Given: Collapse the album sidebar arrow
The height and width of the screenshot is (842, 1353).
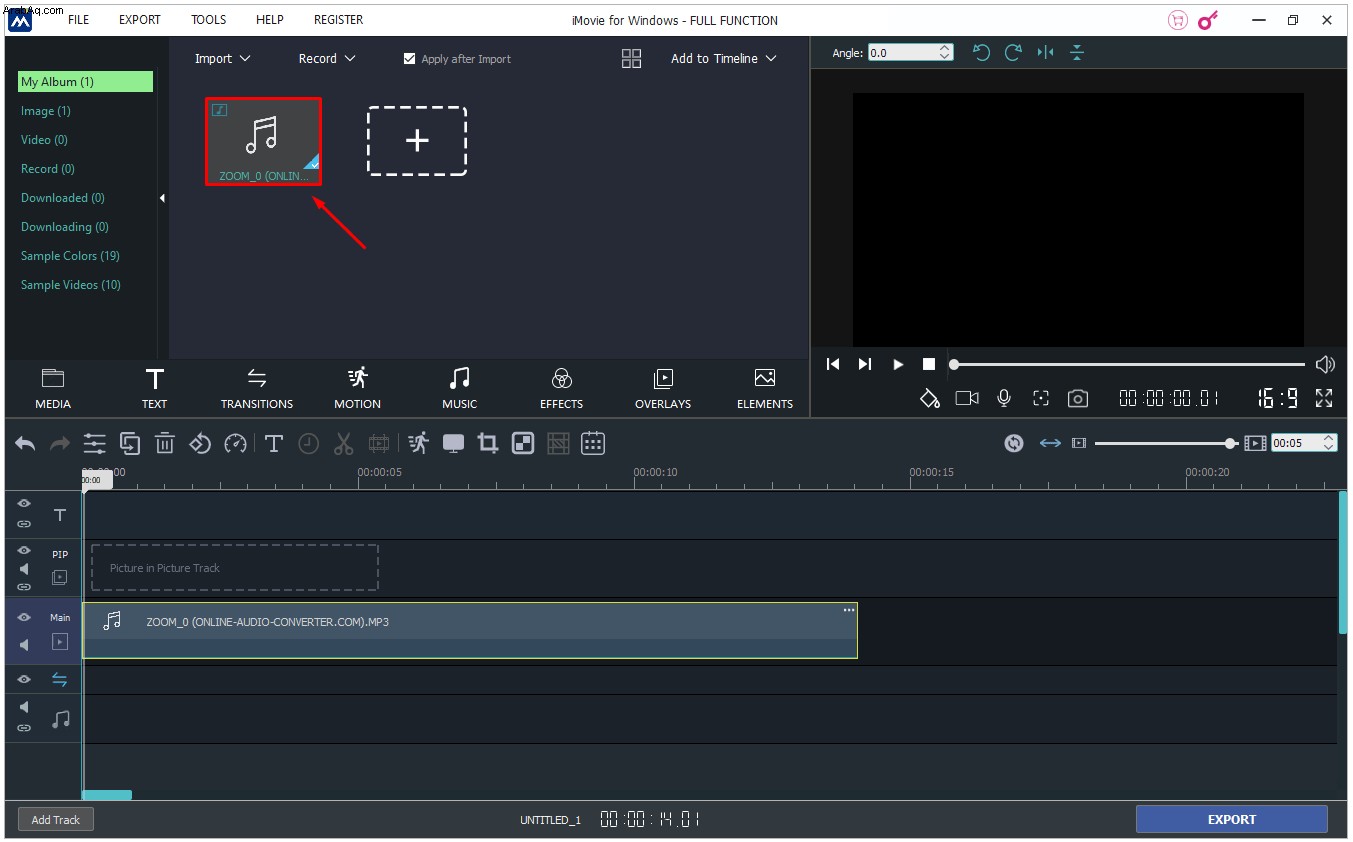Looking at the screenshot, I should coord(163,198).
